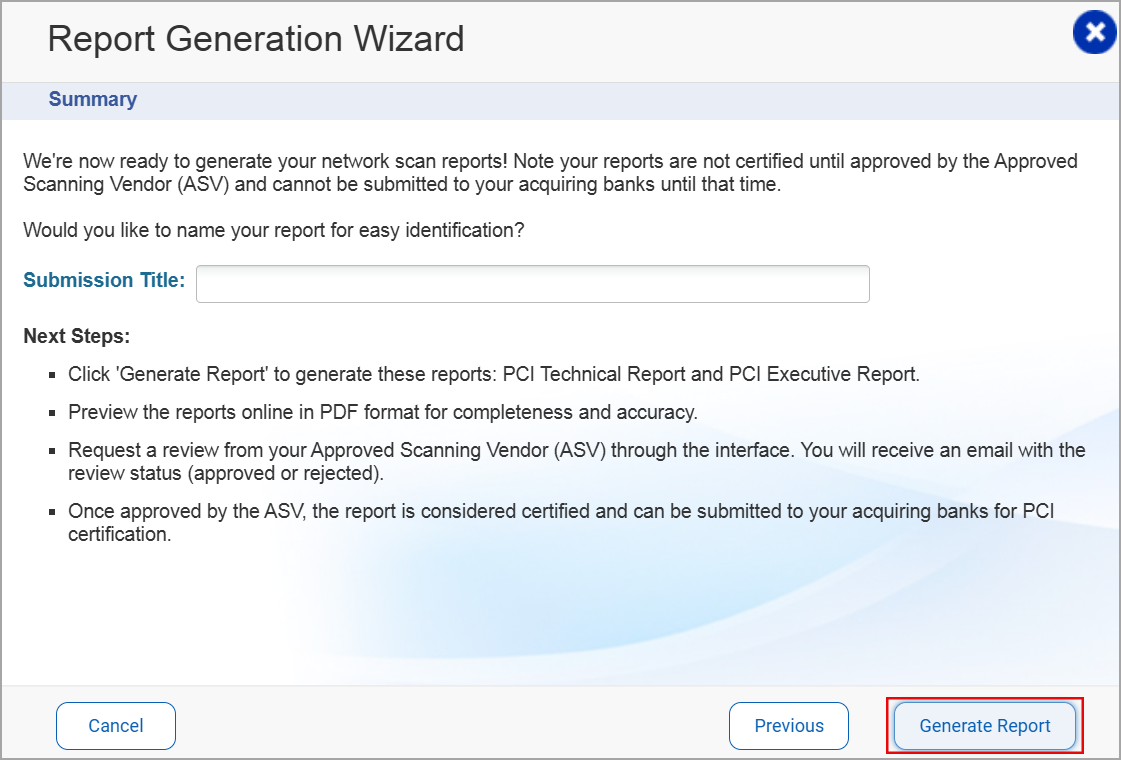Close the Report Generation Wizard dialog
The image size is (1121, 760).
point(1095,33)
